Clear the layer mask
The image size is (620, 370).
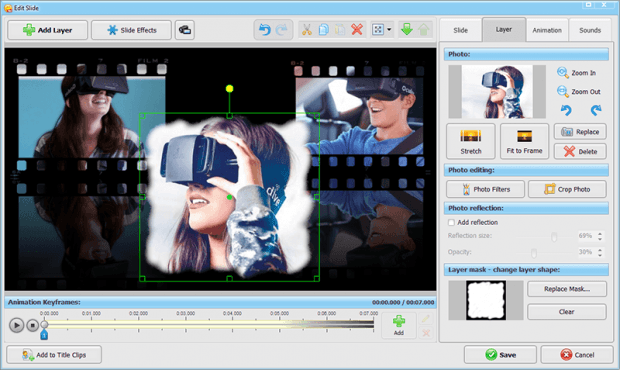[x=567, y=312]
